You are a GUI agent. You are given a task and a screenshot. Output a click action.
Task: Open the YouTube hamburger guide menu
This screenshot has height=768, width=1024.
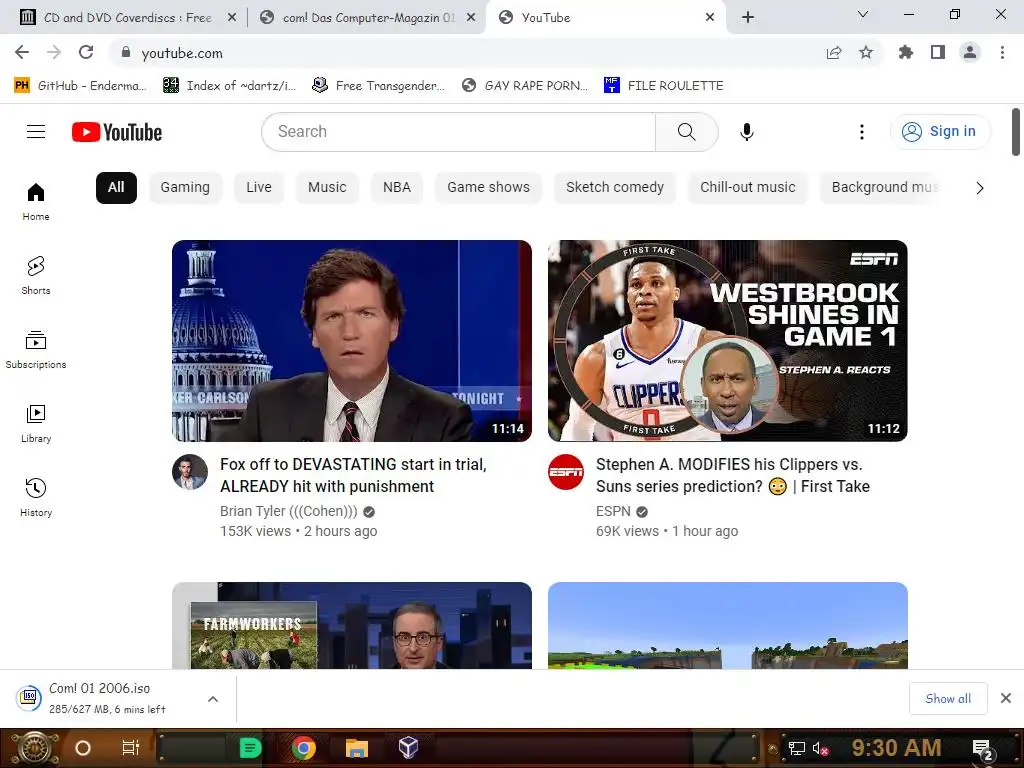pyautogui.click(x=36, y=132)
